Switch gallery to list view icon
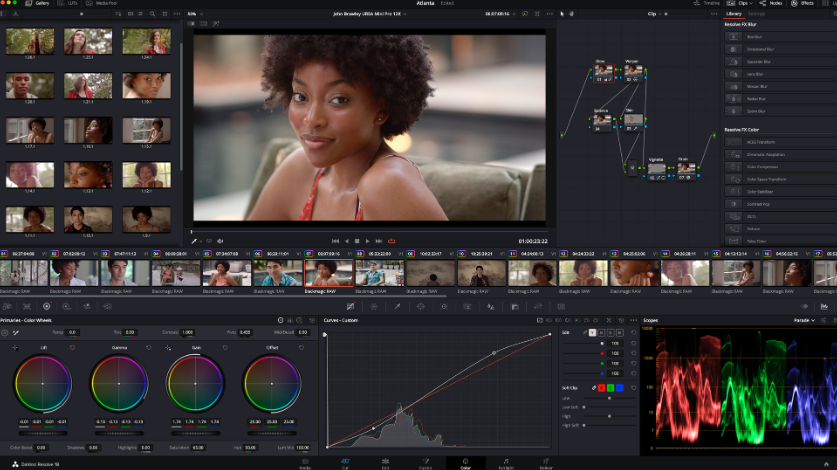This screenshot has width=837, height=470. click(140, 14)
